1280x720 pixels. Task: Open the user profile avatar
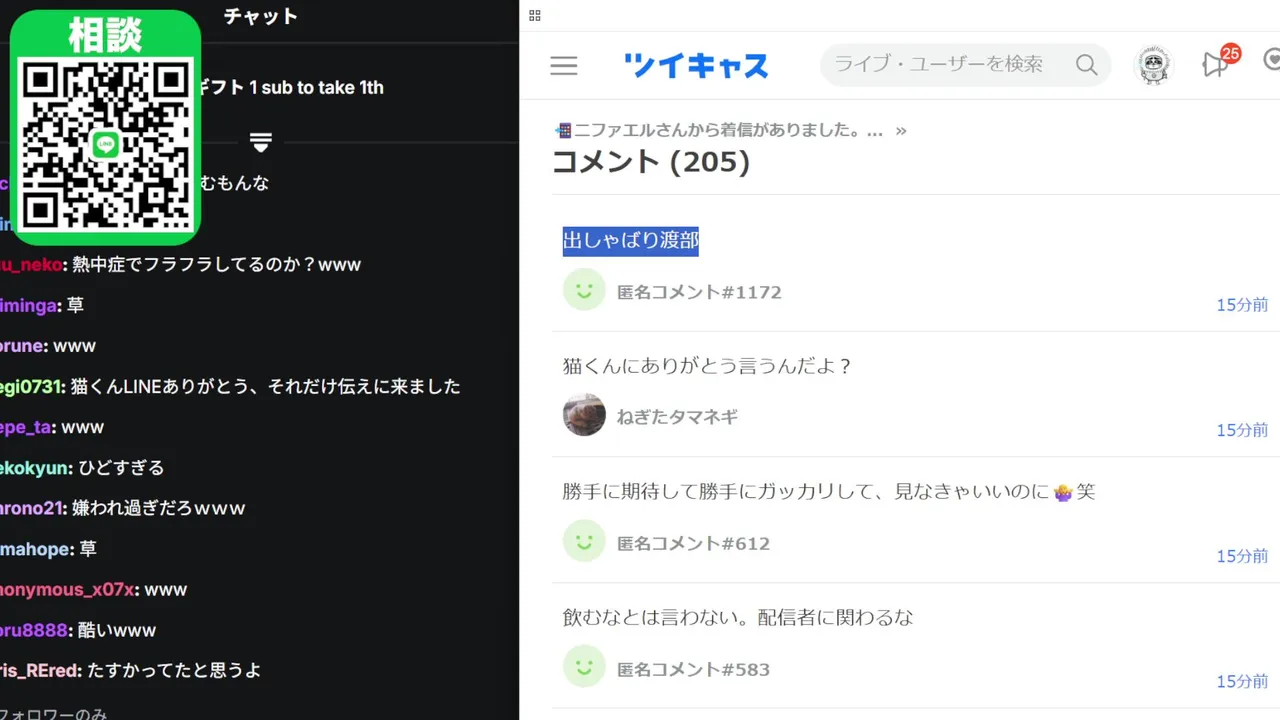tap(1155, 65)
